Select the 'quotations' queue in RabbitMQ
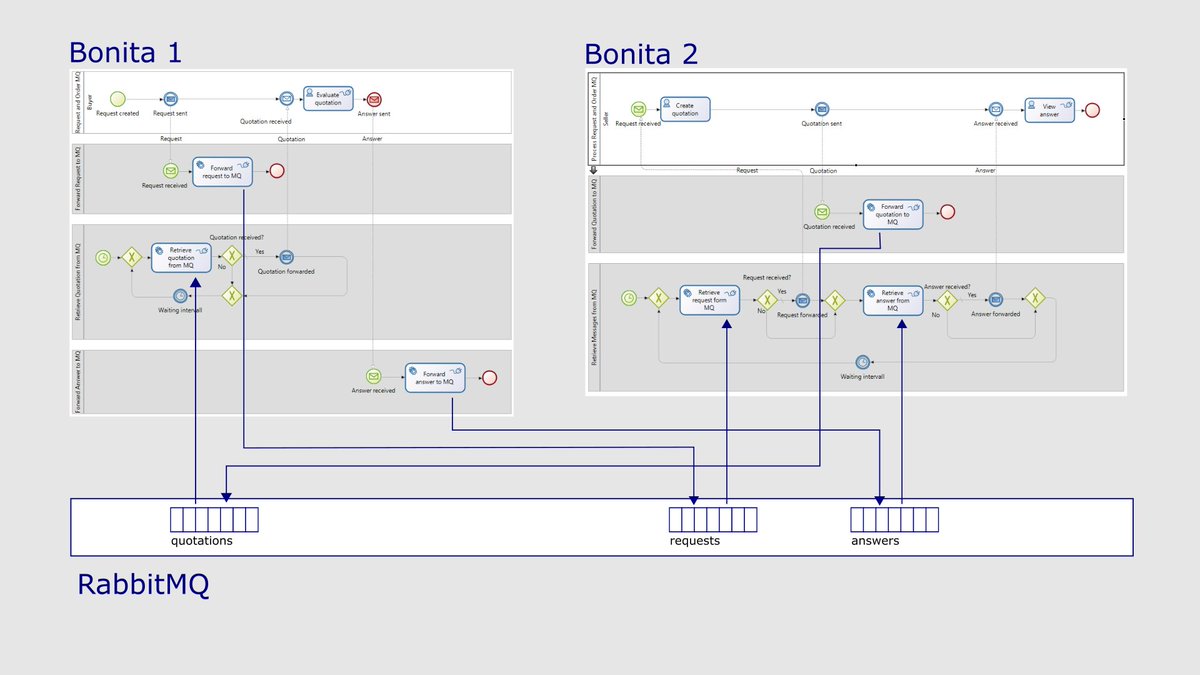 click(x=214, y=520)
